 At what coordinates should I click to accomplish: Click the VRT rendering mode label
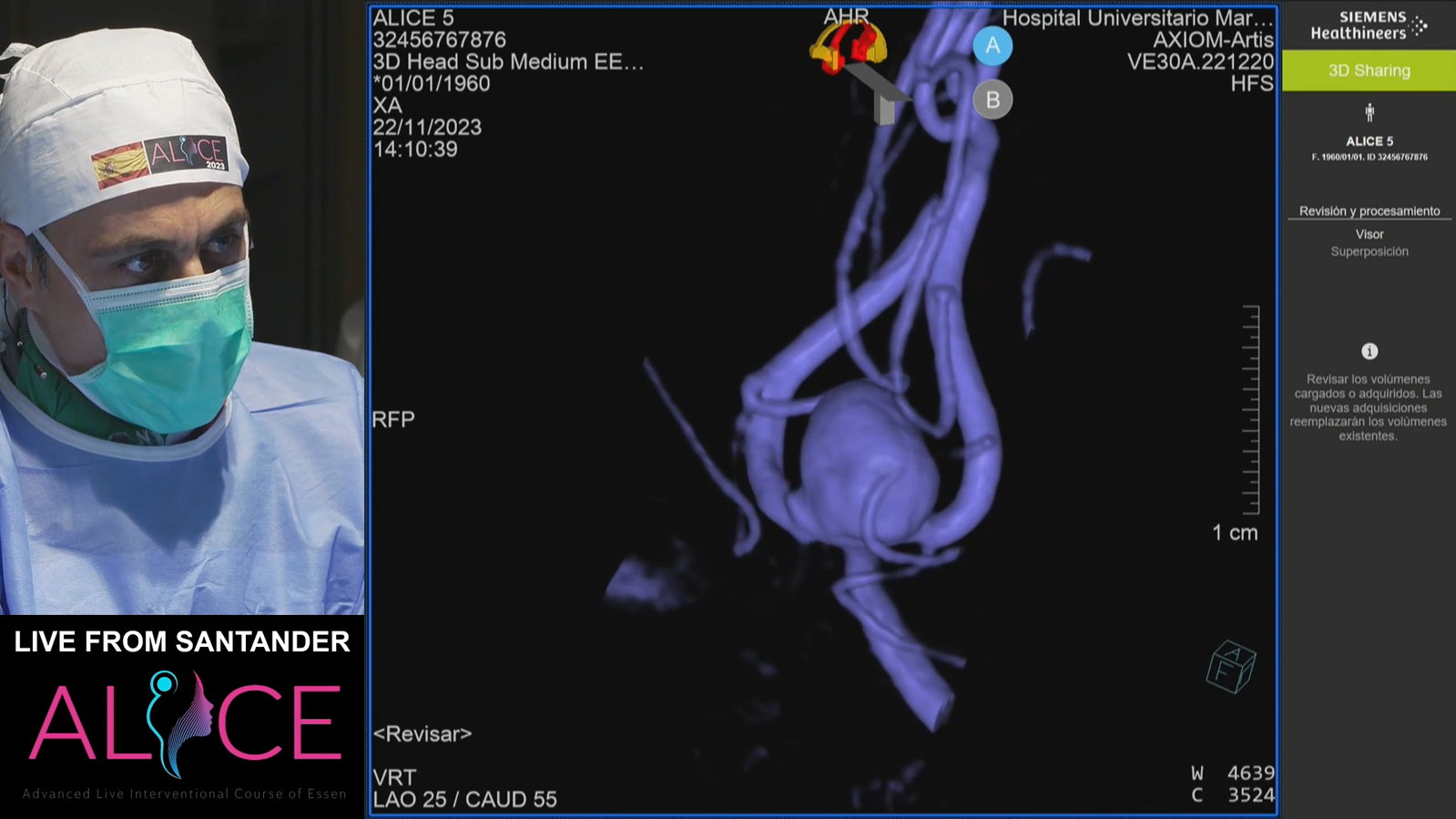[394, 776]
